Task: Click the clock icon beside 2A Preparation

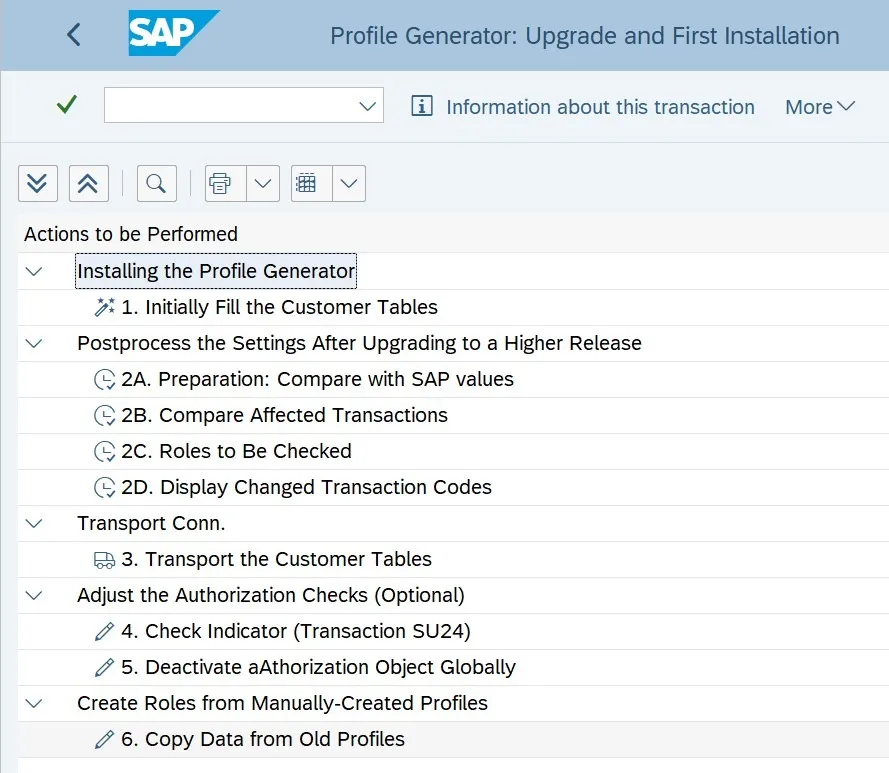Action: point(105,380)
